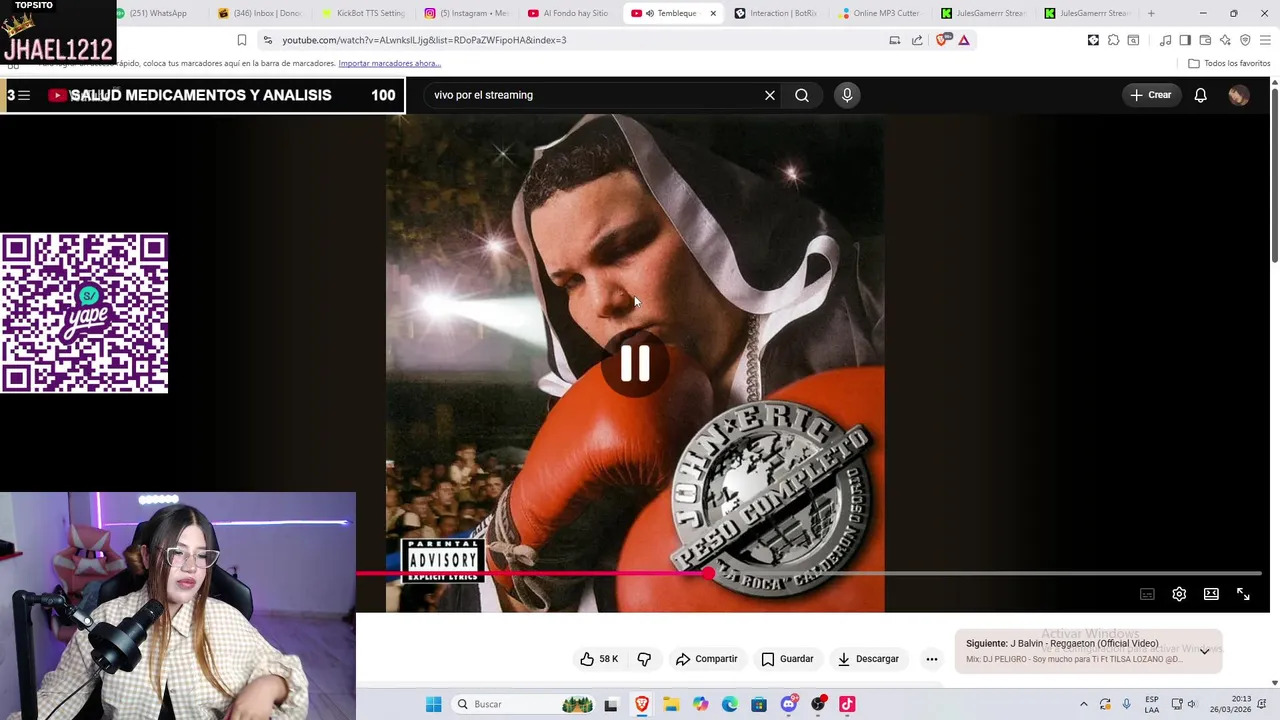Like the video with 58 K thumbs up
This screenshot has height=720, width=1280.
(x=599, y=659)
